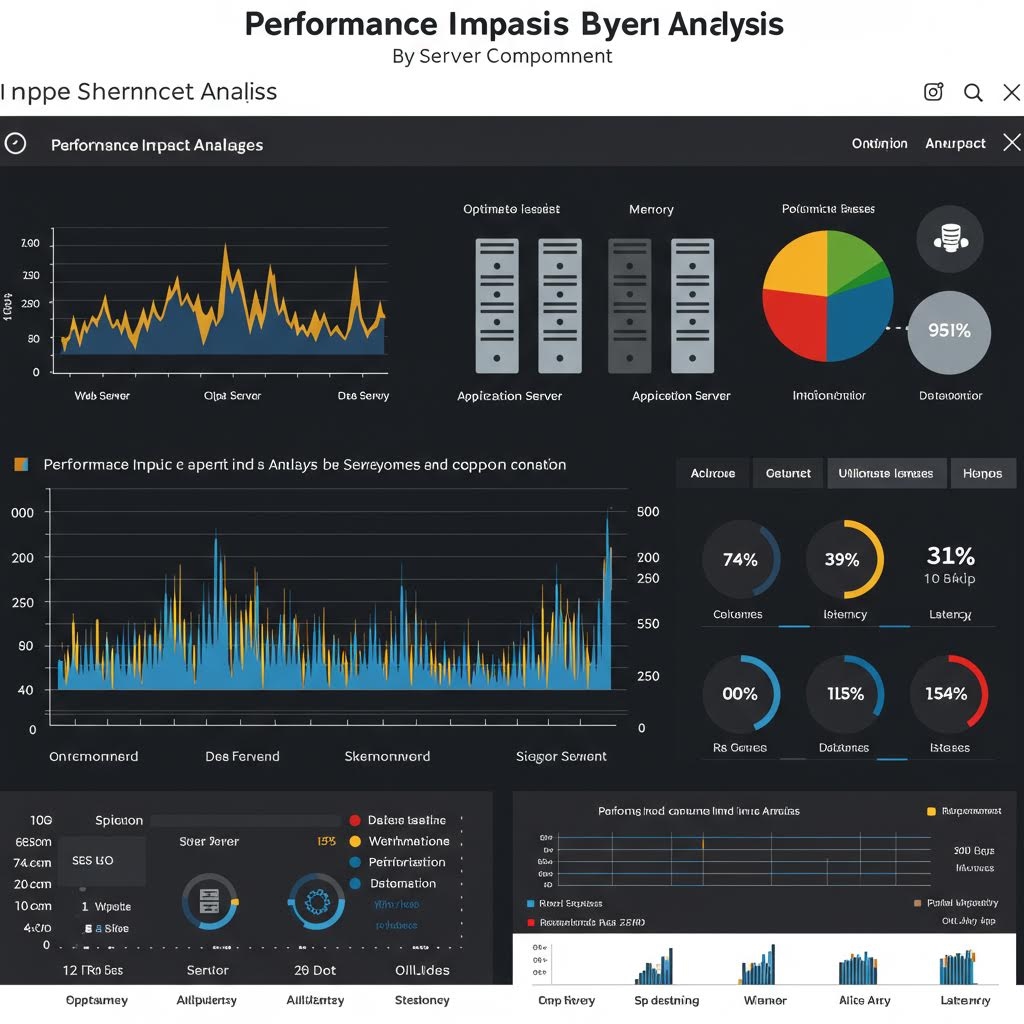Select the dark third server rack icon
1024x1024 pixels.
point(628,305)
